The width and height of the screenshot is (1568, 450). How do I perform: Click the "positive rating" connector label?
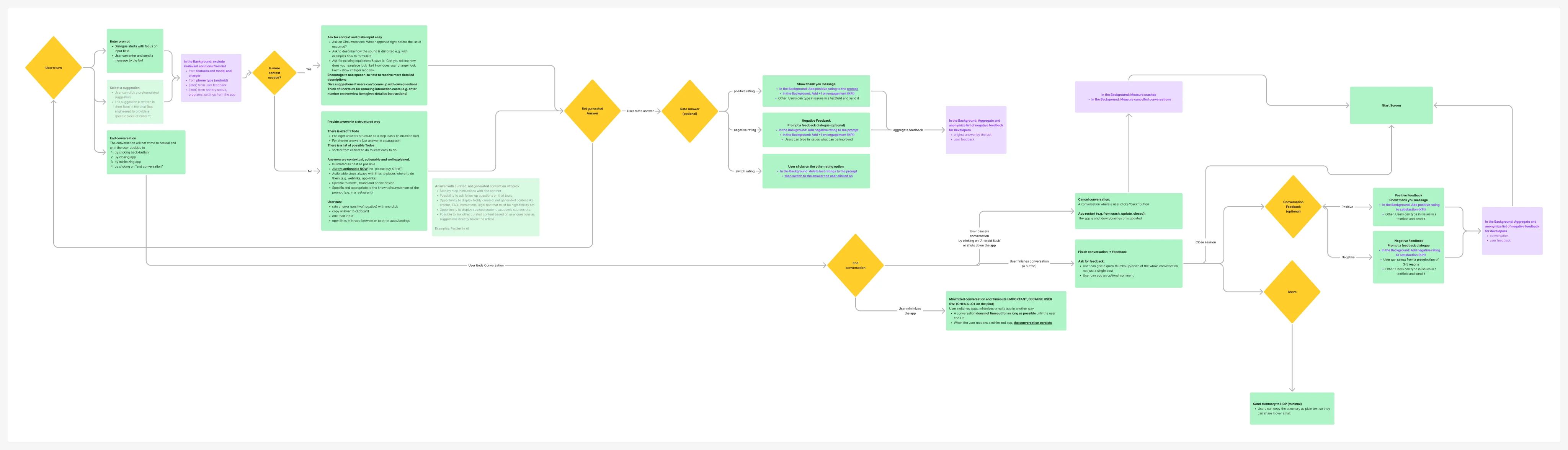[744, 91]
